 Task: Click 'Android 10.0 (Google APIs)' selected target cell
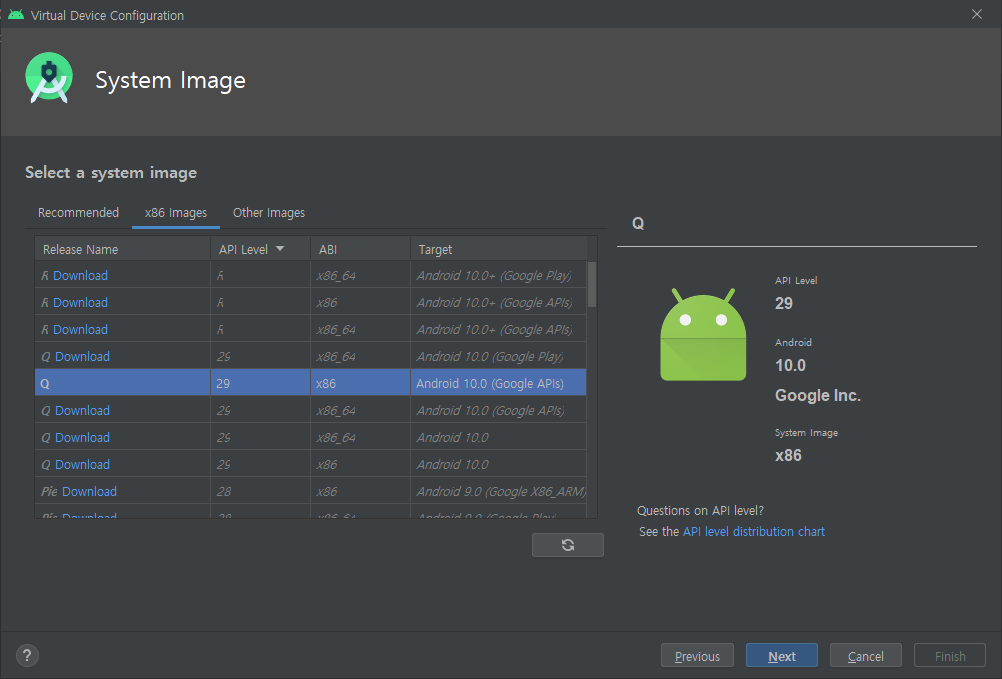coord(498,383)
